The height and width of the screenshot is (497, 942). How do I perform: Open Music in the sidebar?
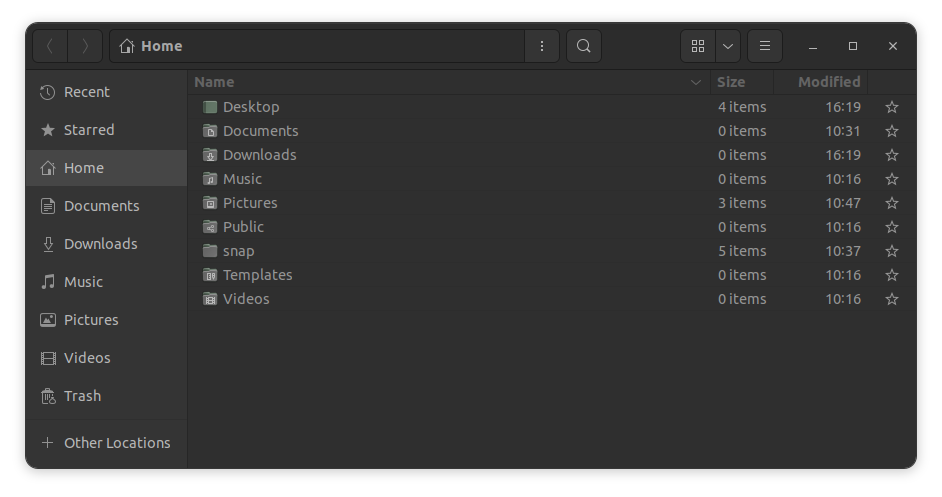point(106,282)
